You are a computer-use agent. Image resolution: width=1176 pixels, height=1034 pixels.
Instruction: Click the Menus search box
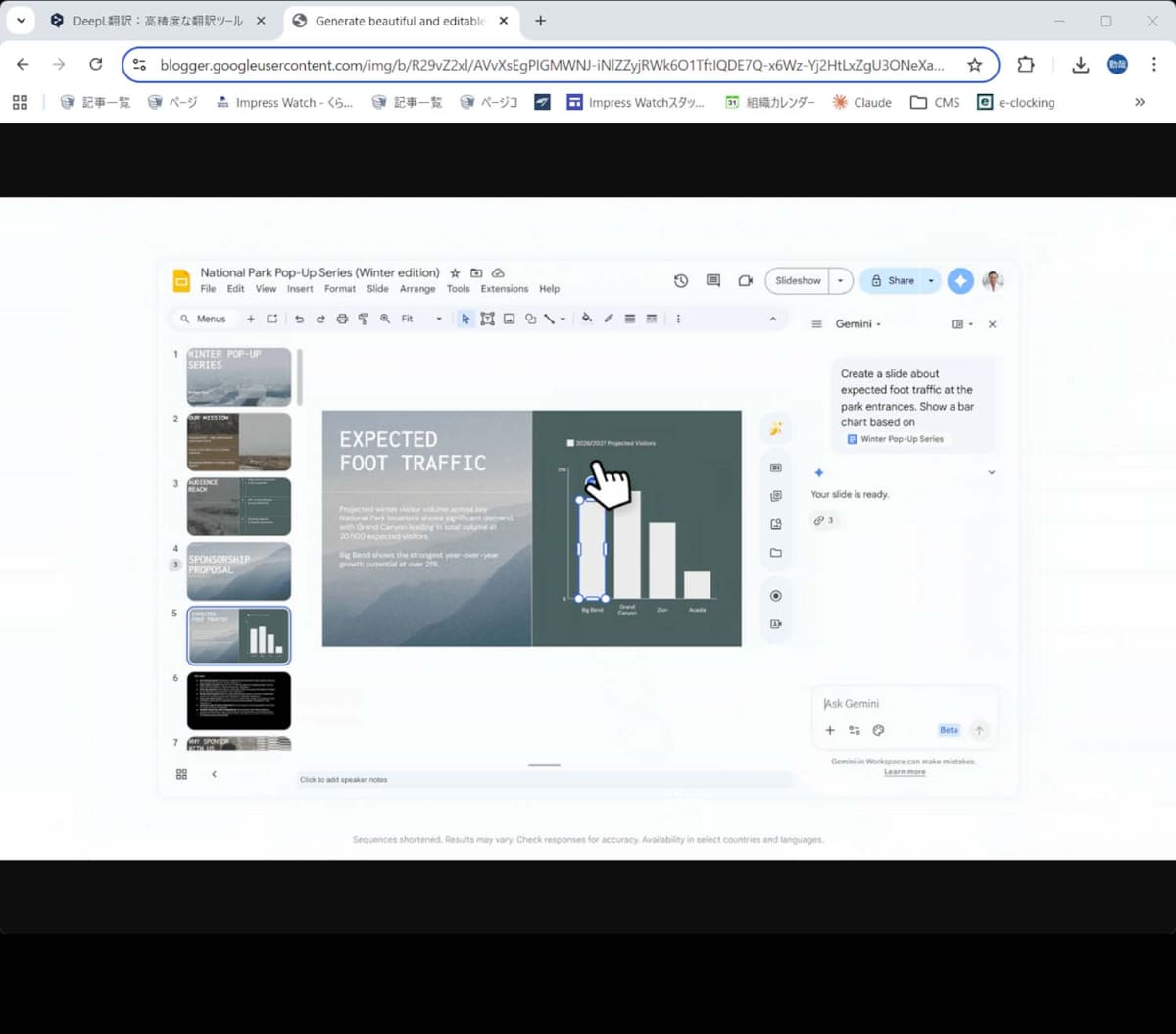(x=204, y=319)
